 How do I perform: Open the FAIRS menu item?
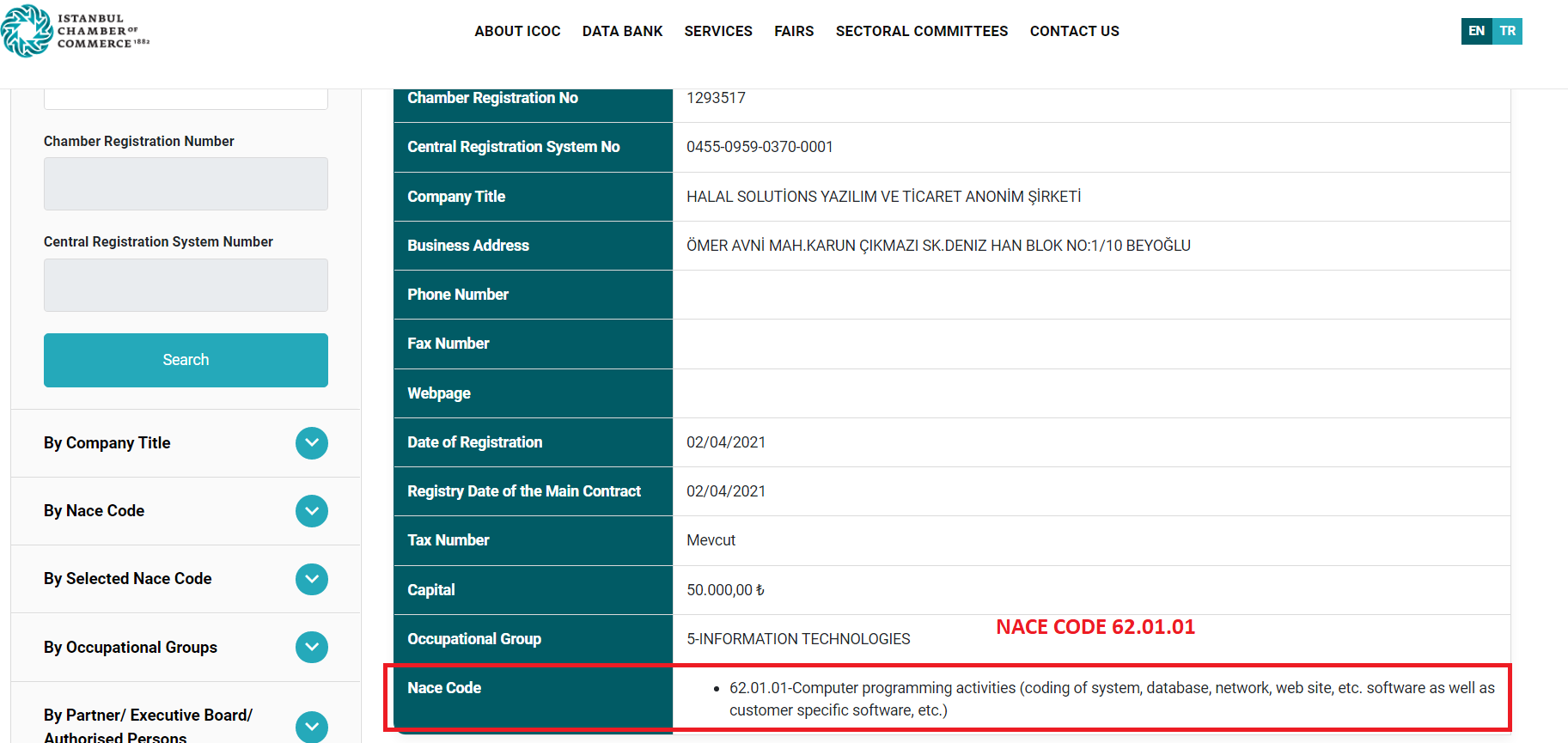pyautogui.click(x=794, y=31)
